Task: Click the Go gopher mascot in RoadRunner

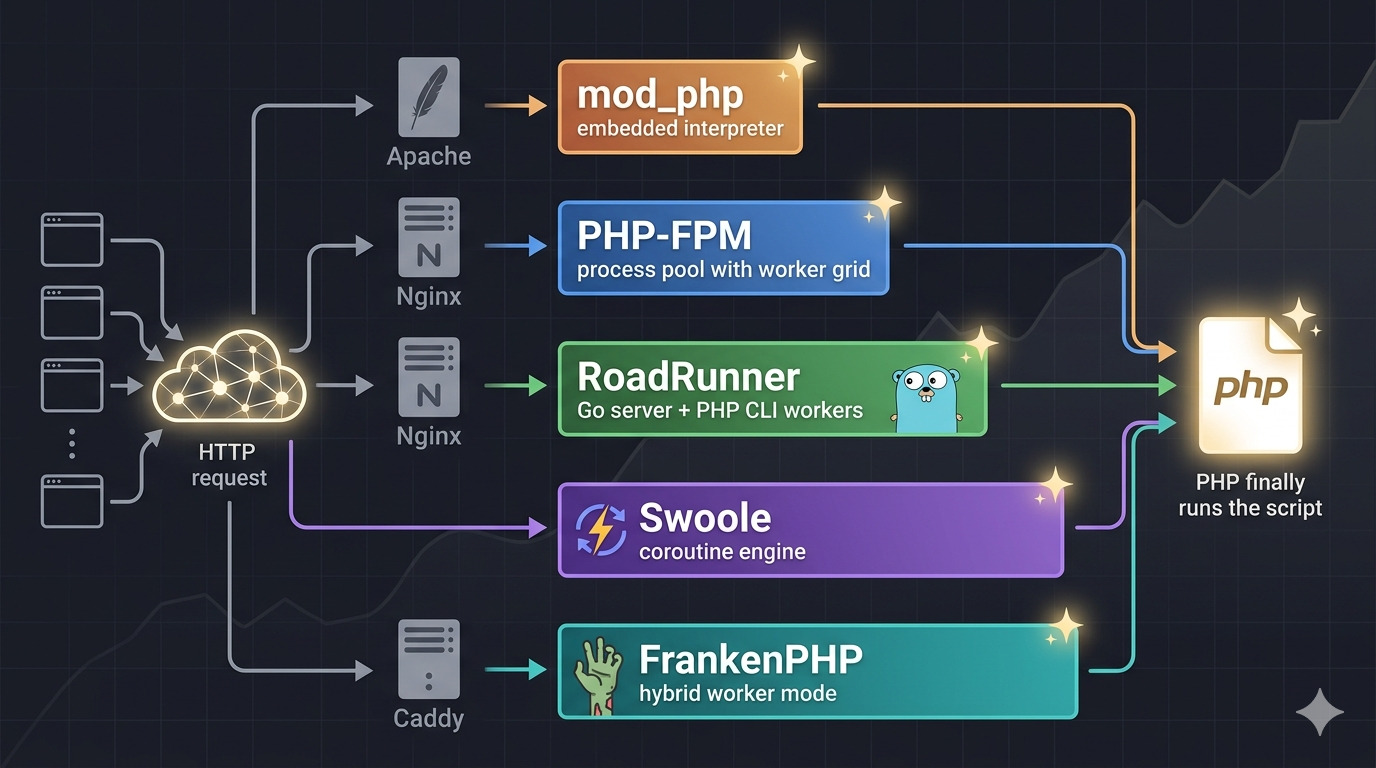Action: pos(925,398)
